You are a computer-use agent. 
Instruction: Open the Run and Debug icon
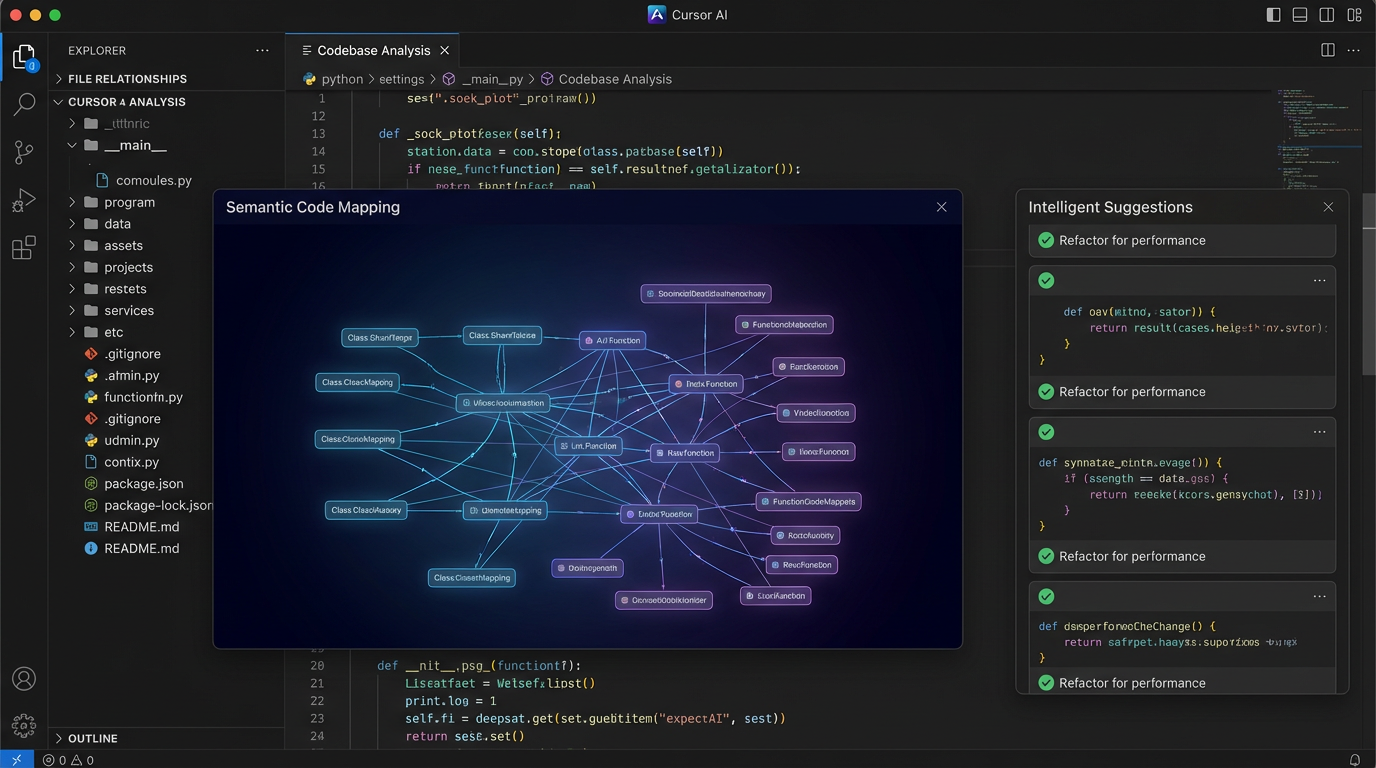24,199
